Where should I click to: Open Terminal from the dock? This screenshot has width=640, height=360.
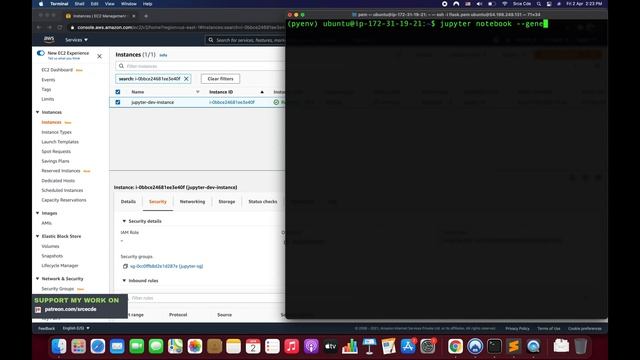[494, 347]
